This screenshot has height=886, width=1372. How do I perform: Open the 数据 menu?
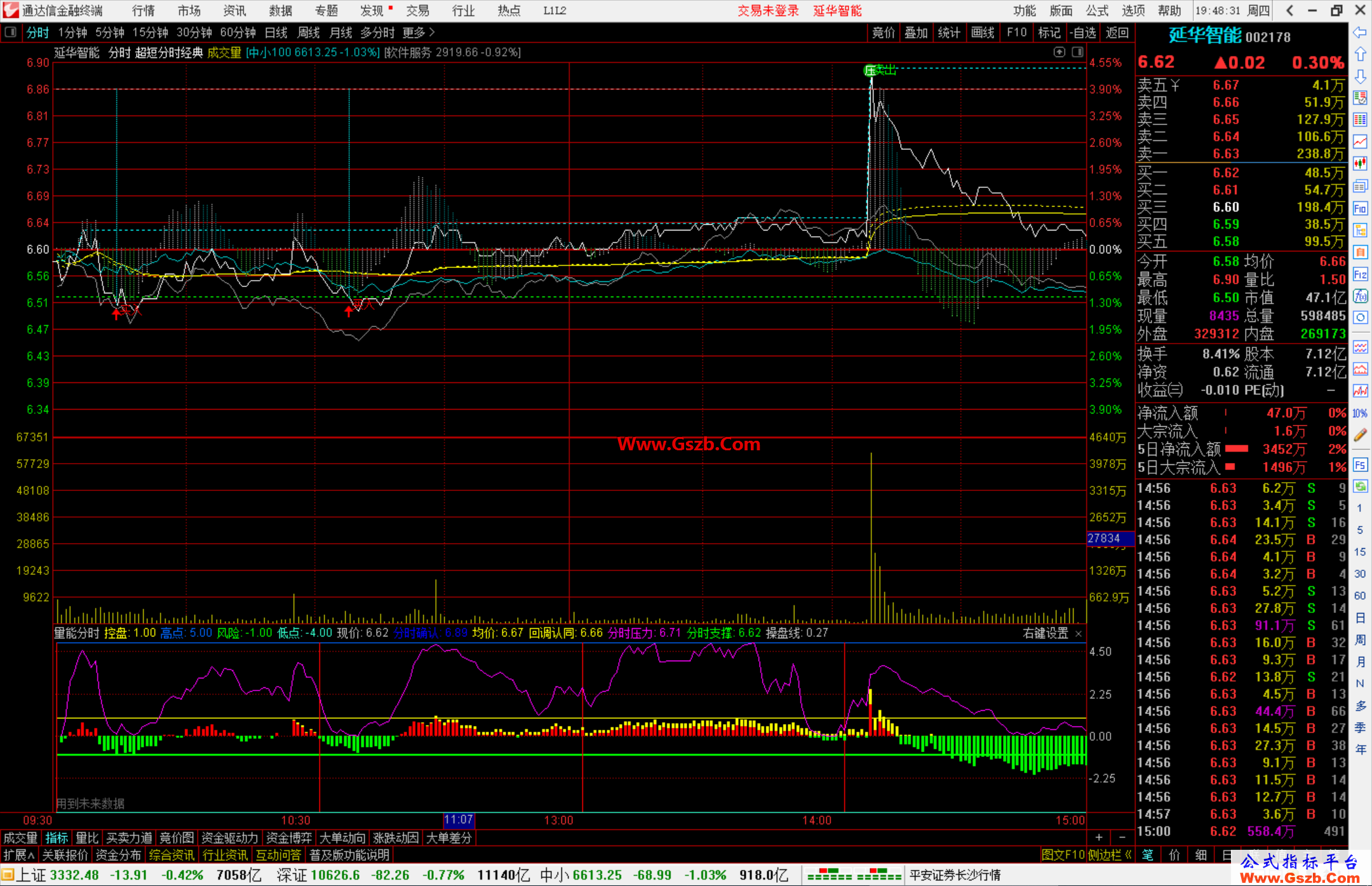[280, 11]
